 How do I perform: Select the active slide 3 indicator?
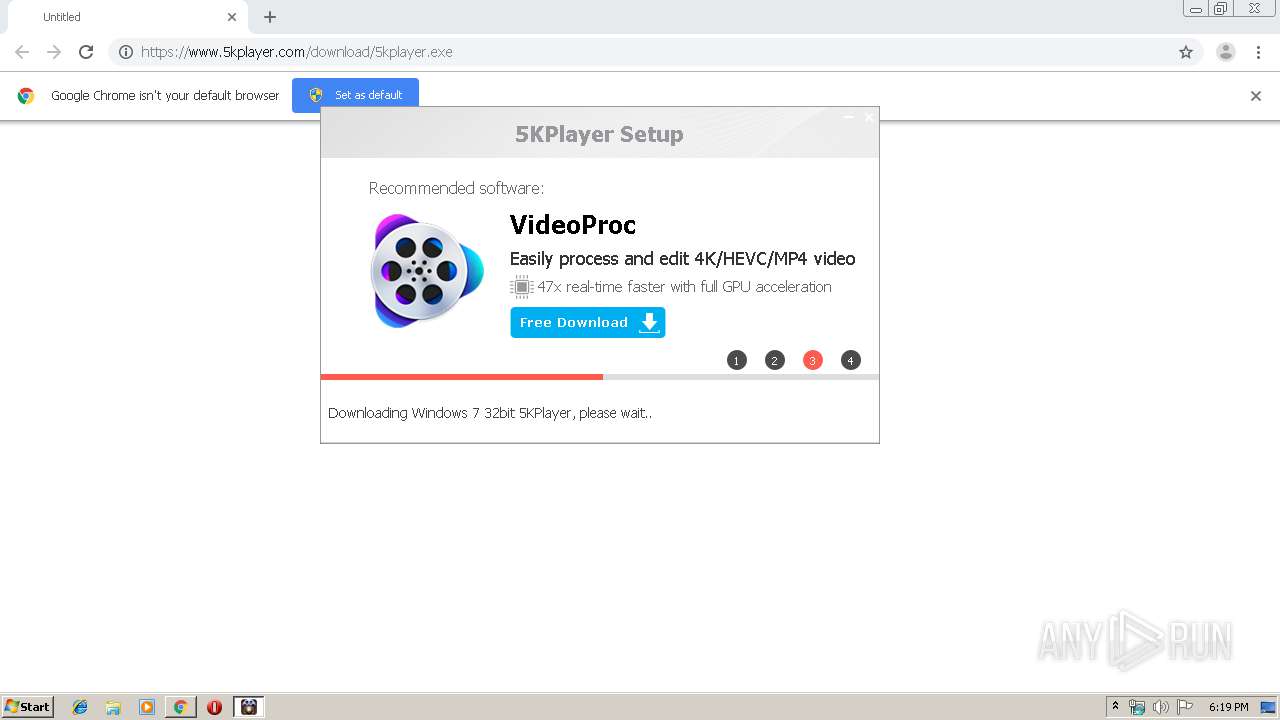tap(813, 360)
